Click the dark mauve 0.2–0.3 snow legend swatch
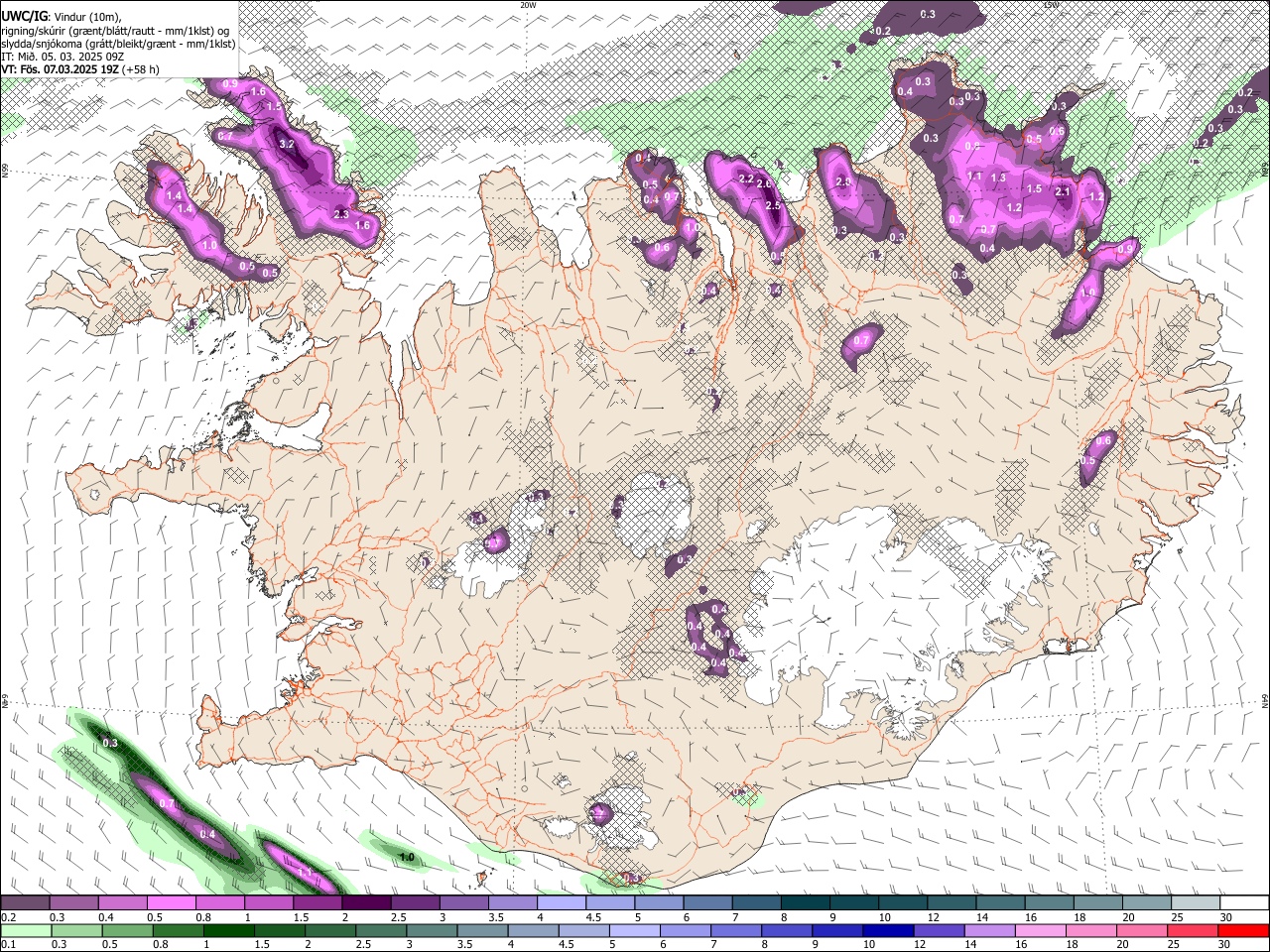 pos(25,902)
